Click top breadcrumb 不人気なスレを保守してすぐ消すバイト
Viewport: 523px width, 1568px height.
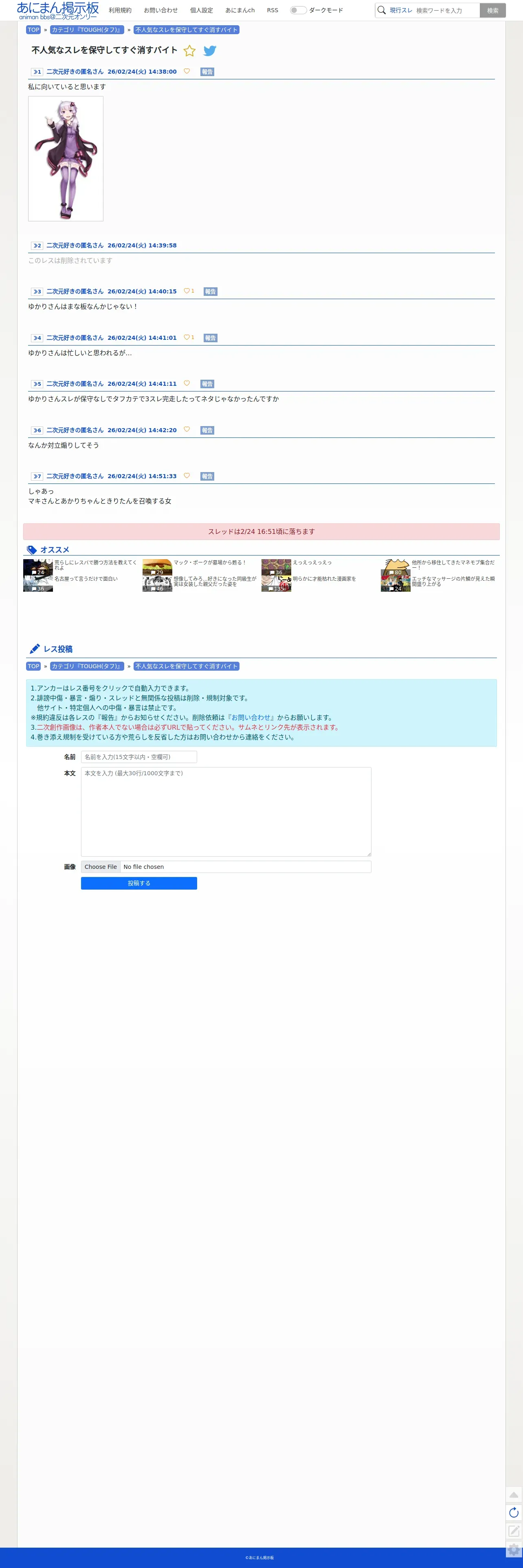pyautogui.click(x=187, y=30)
